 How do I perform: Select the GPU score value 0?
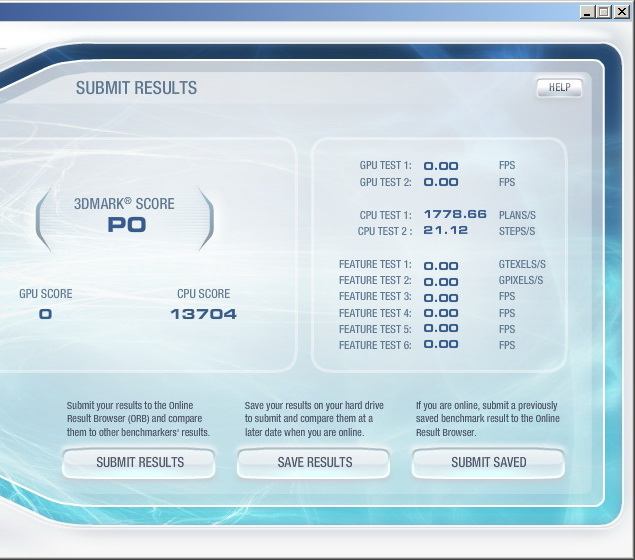pos(45,314)
